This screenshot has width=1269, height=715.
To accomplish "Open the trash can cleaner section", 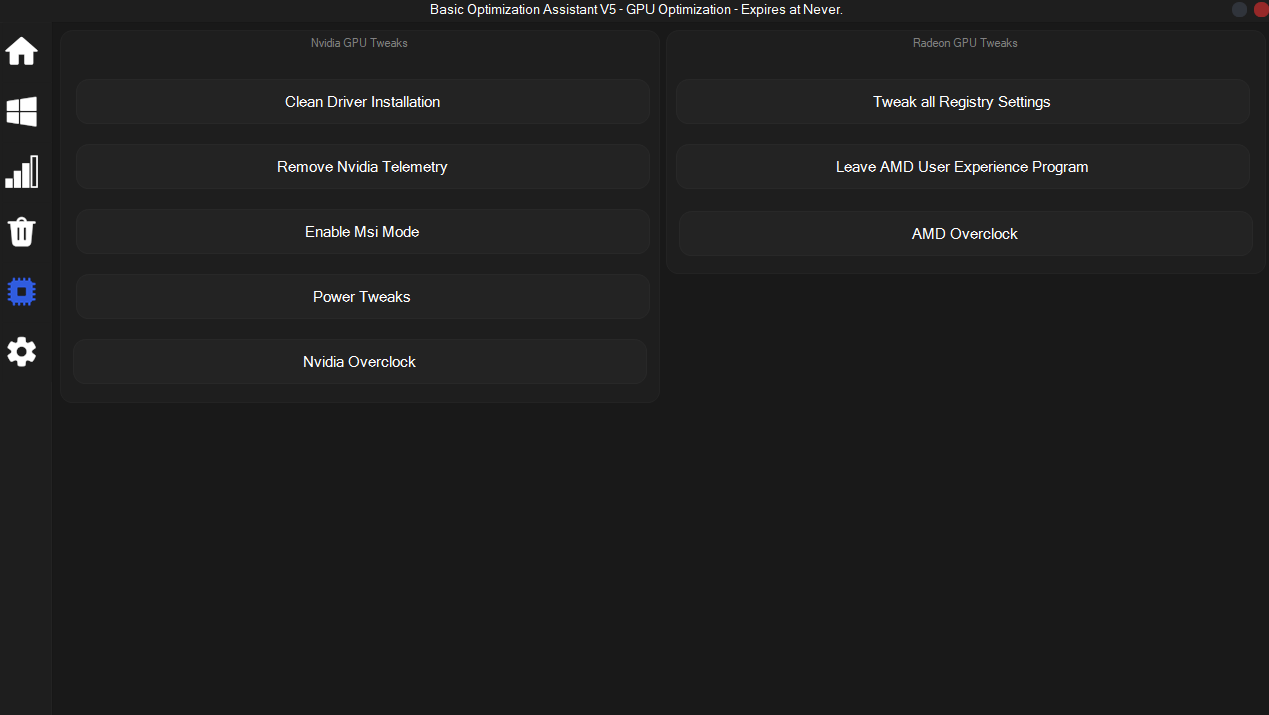I will [22, 232].
